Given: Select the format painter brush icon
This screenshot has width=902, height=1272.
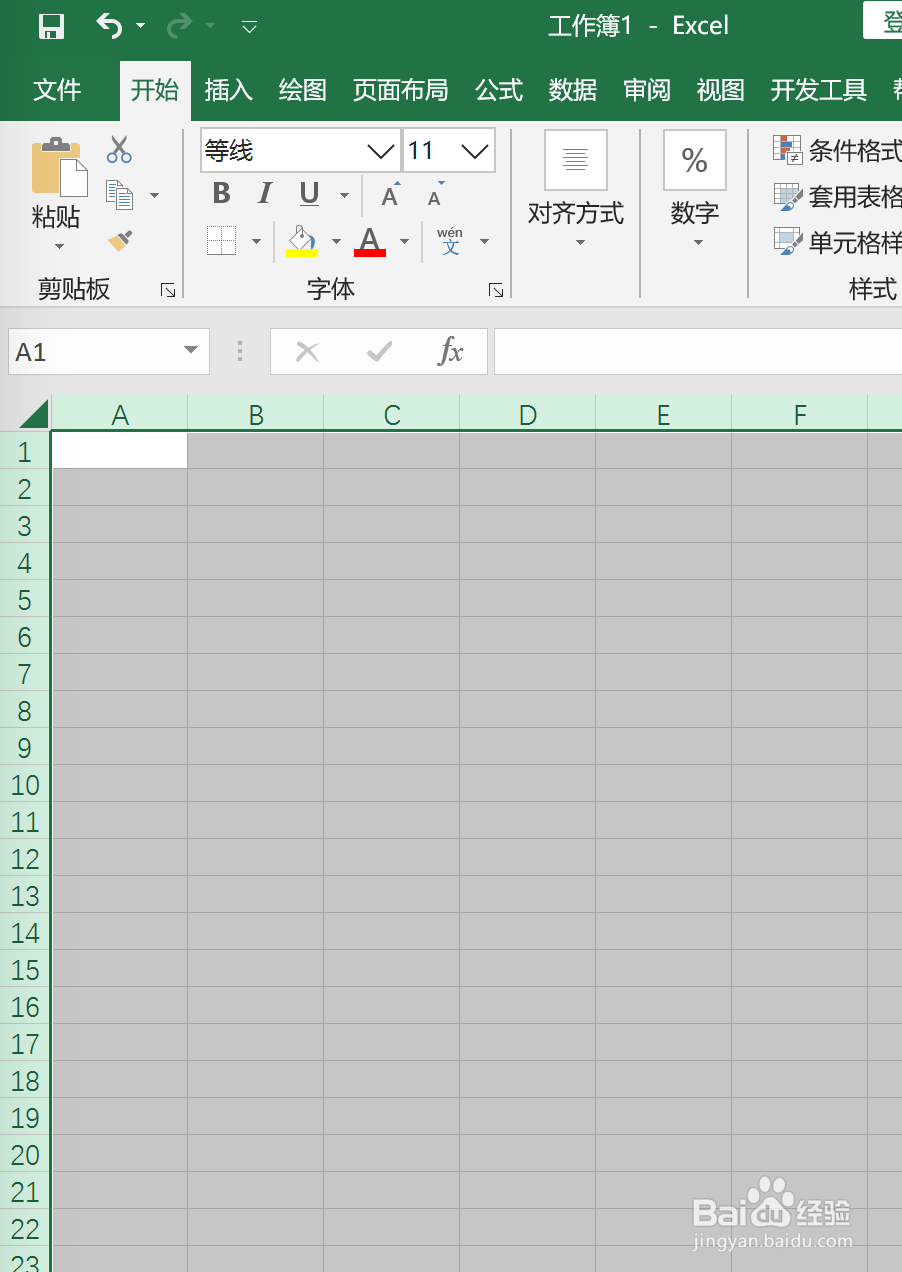Looking at the screenshot, I should point(118,240).
